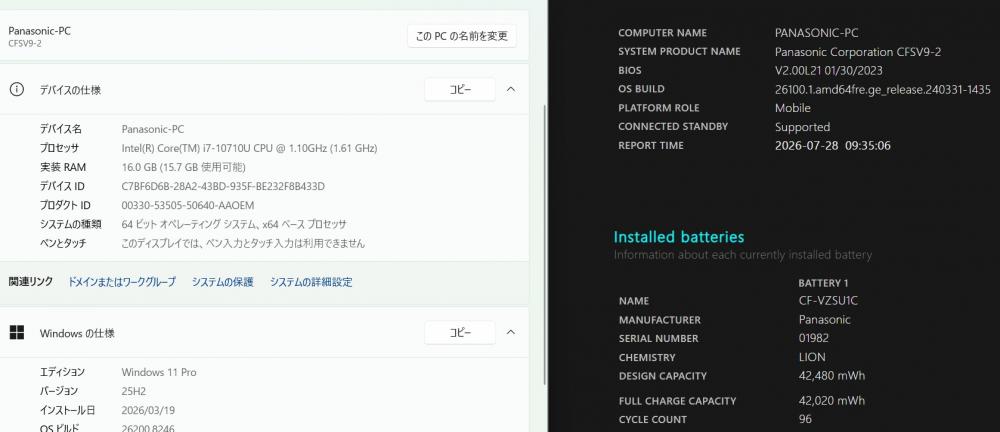Open the advanced system settings link
Viewport: 1000px width, 432px height.
(311, 282)
